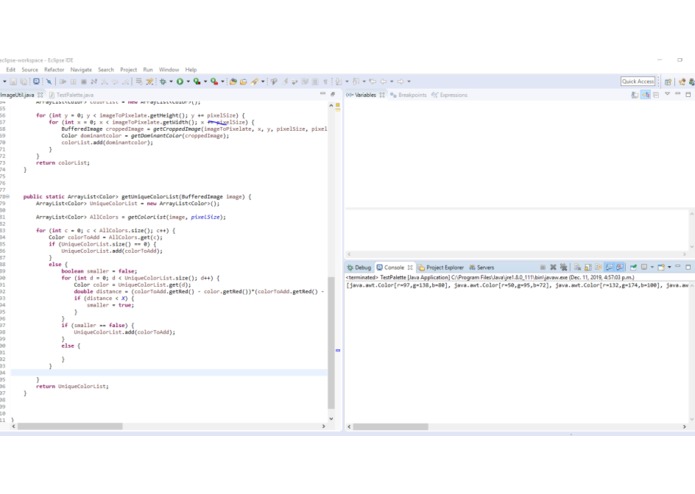Toggle the console Scroll Lock icon
Viewport: 695px width, 494px height.
[x=588, y=267]
